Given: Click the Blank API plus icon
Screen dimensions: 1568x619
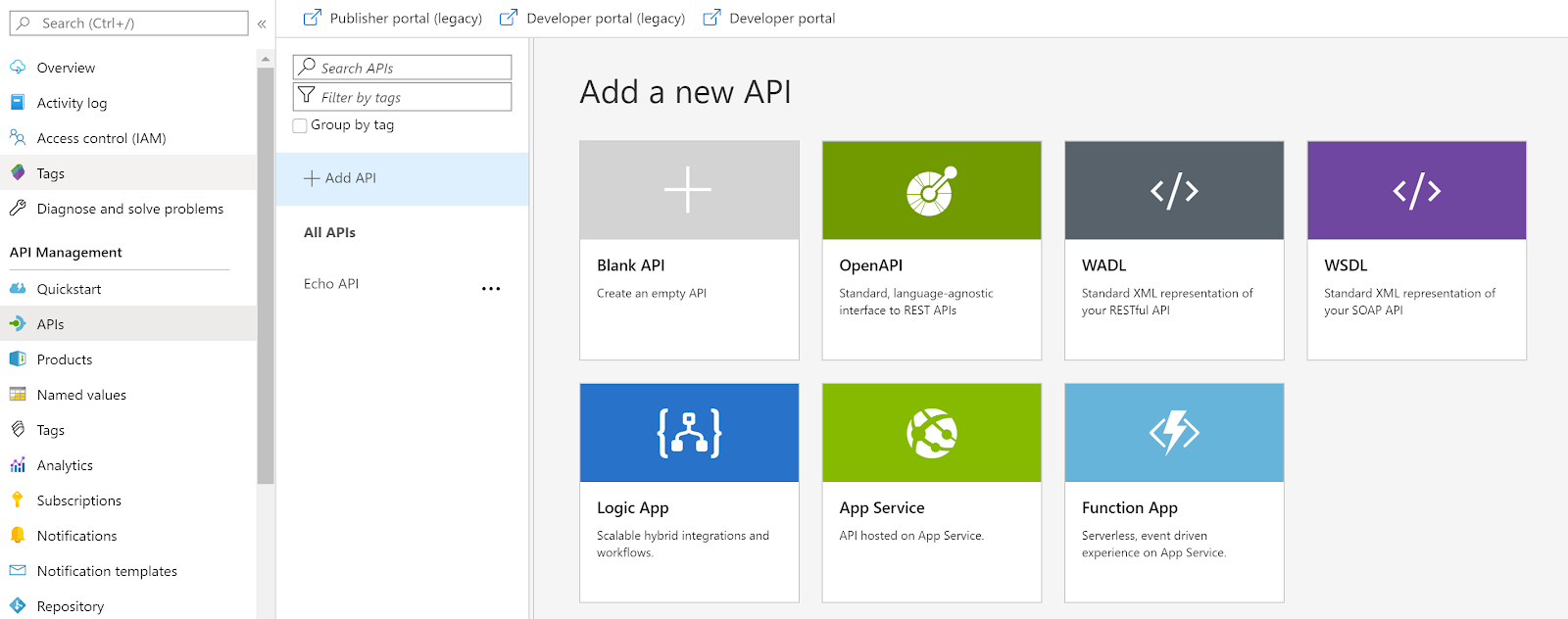Looking at the screenshot, I should point(688,190).
